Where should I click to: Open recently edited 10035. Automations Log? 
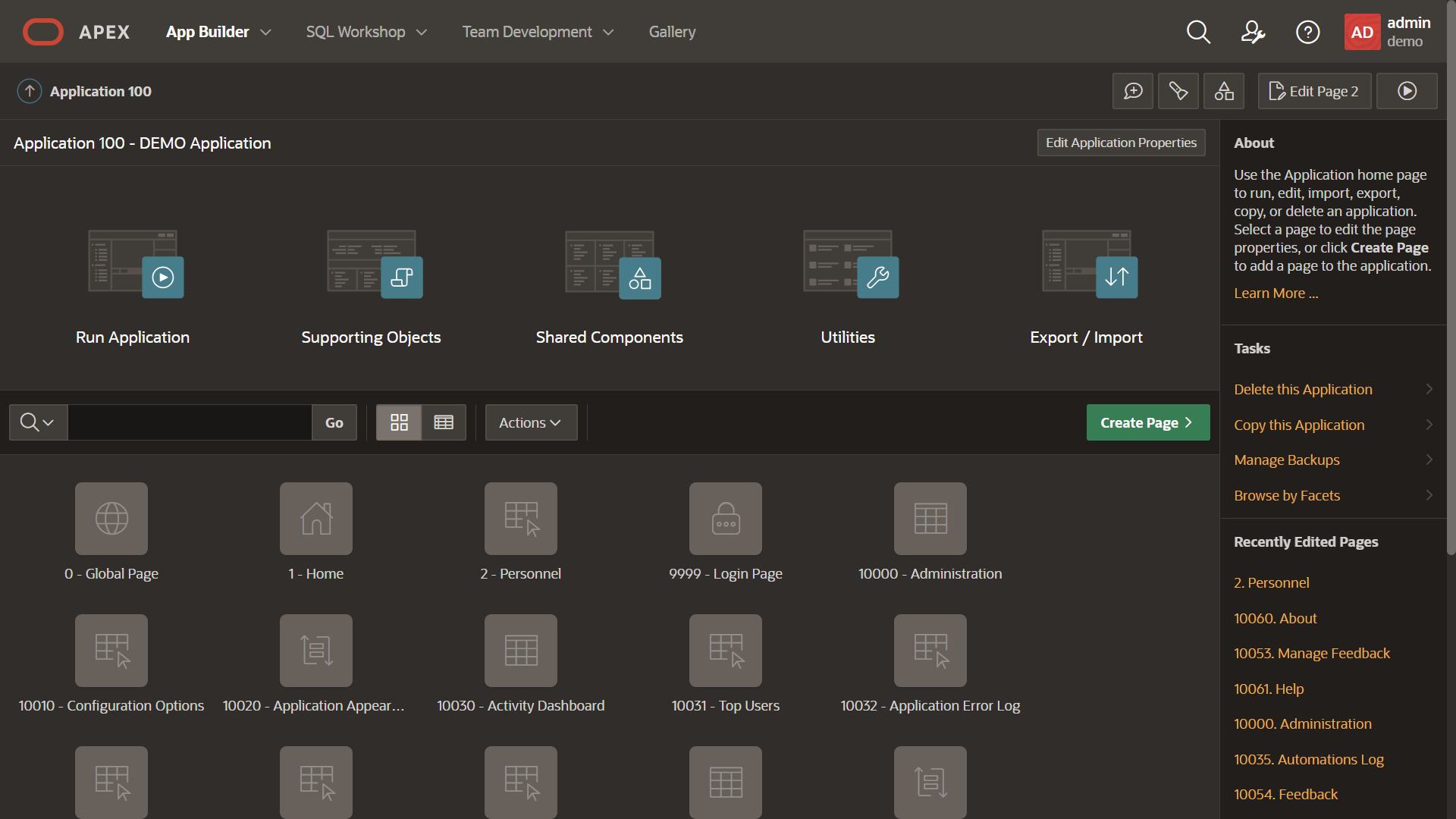(1308, 759)
